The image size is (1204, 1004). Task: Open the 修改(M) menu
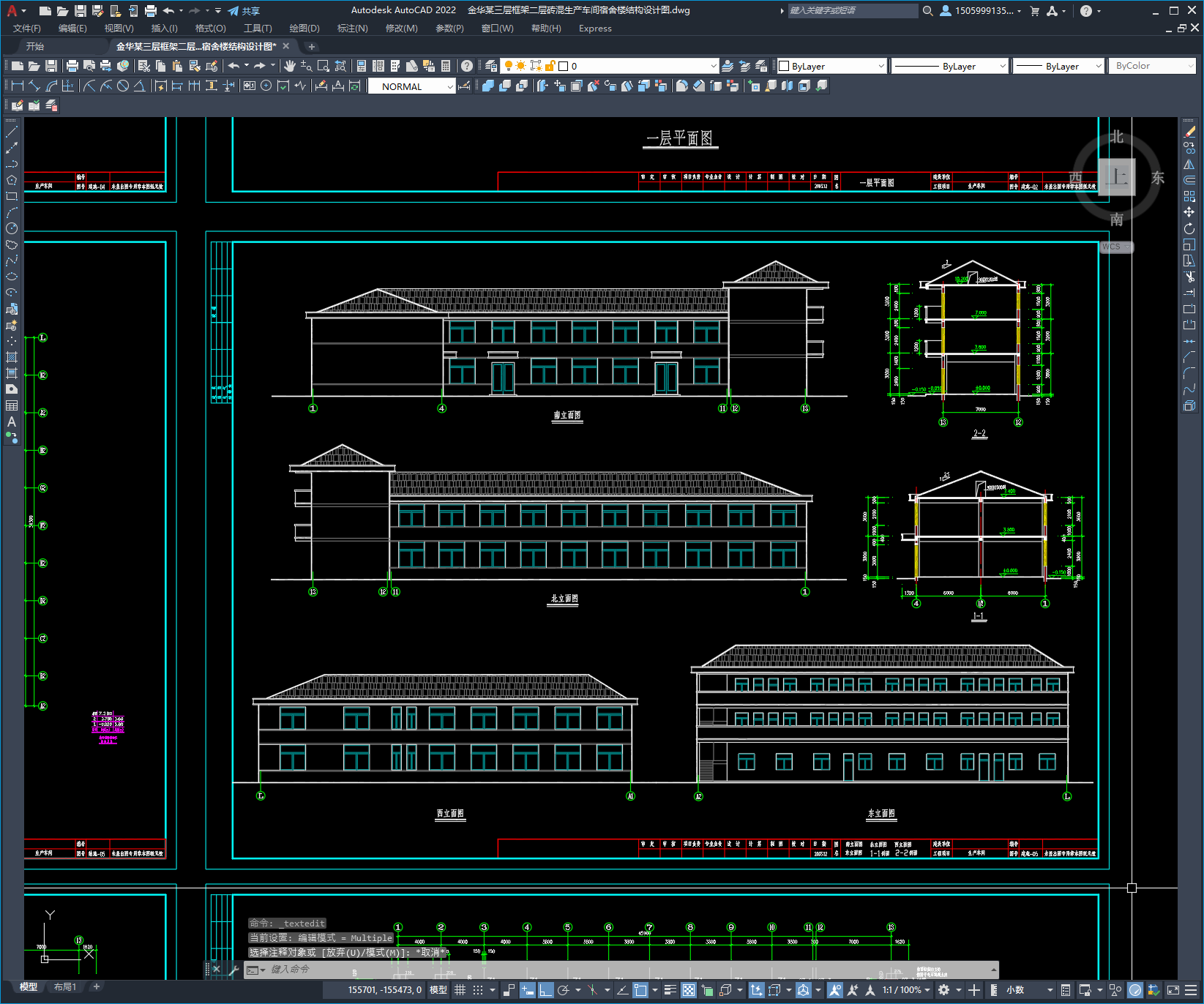click(x=401, y=29)
